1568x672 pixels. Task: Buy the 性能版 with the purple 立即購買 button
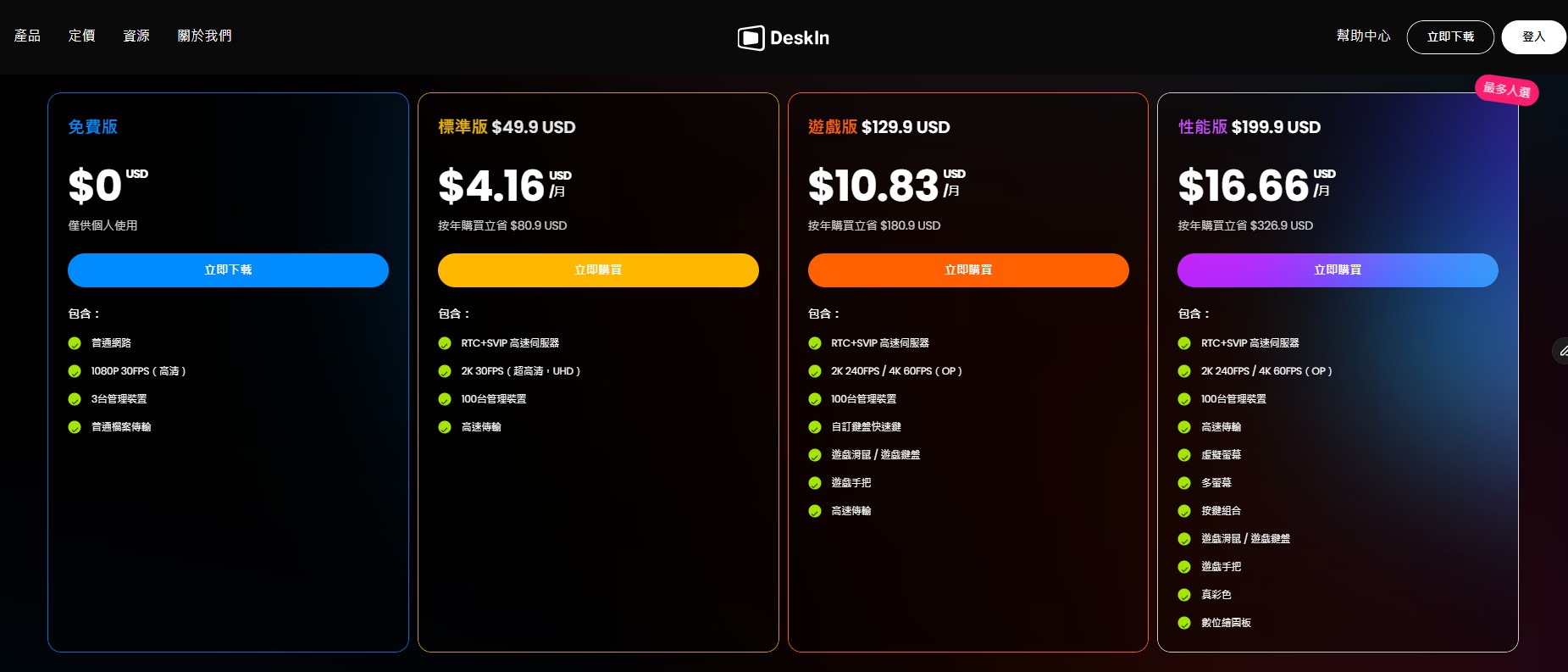point(1338,270)
